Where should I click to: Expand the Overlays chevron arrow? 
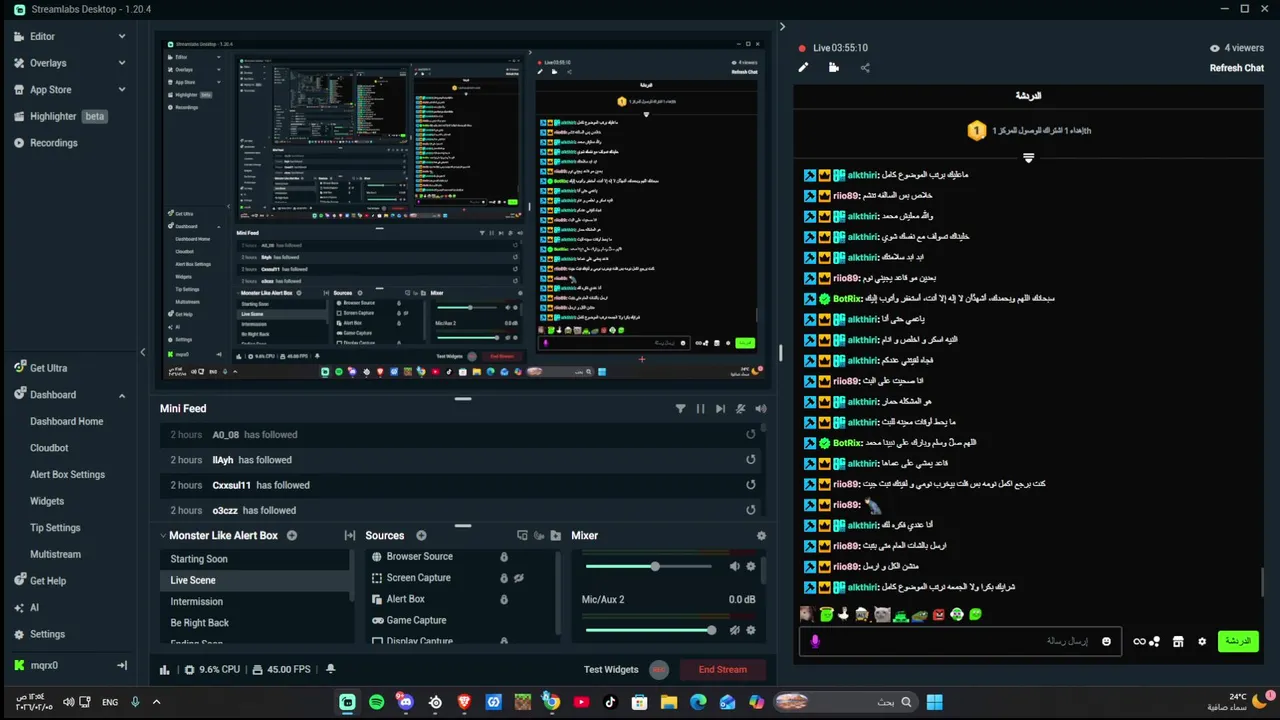coord(122,63)
